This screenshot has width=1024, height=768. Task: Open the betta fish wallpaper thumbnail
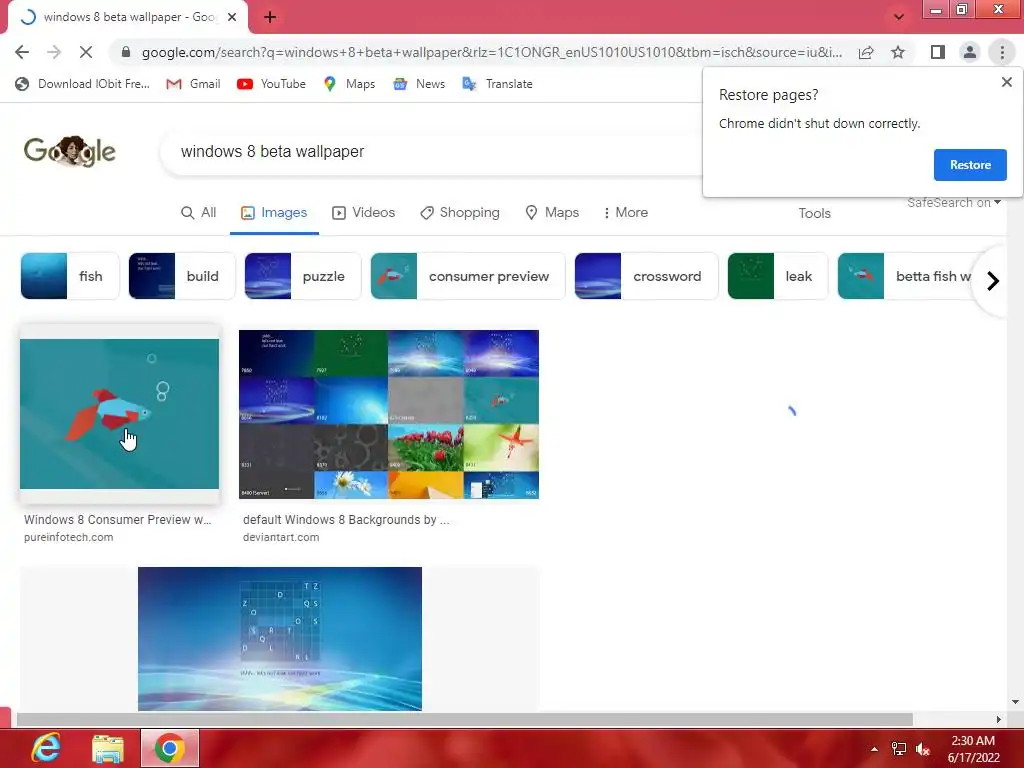(x=120, y=413)
